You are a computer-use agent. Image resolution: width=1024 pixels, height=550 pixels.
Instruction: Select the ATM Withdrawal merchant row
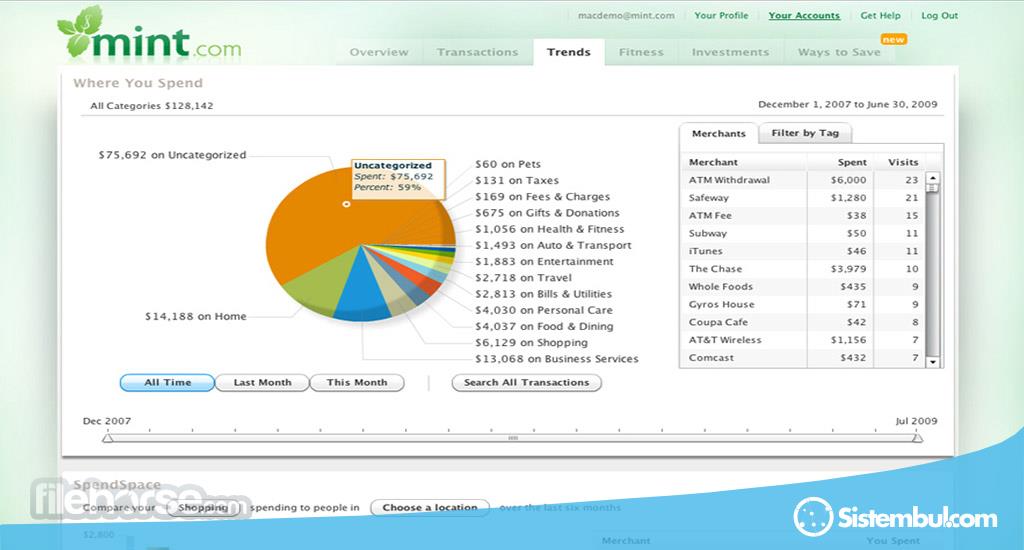[803, 180]
